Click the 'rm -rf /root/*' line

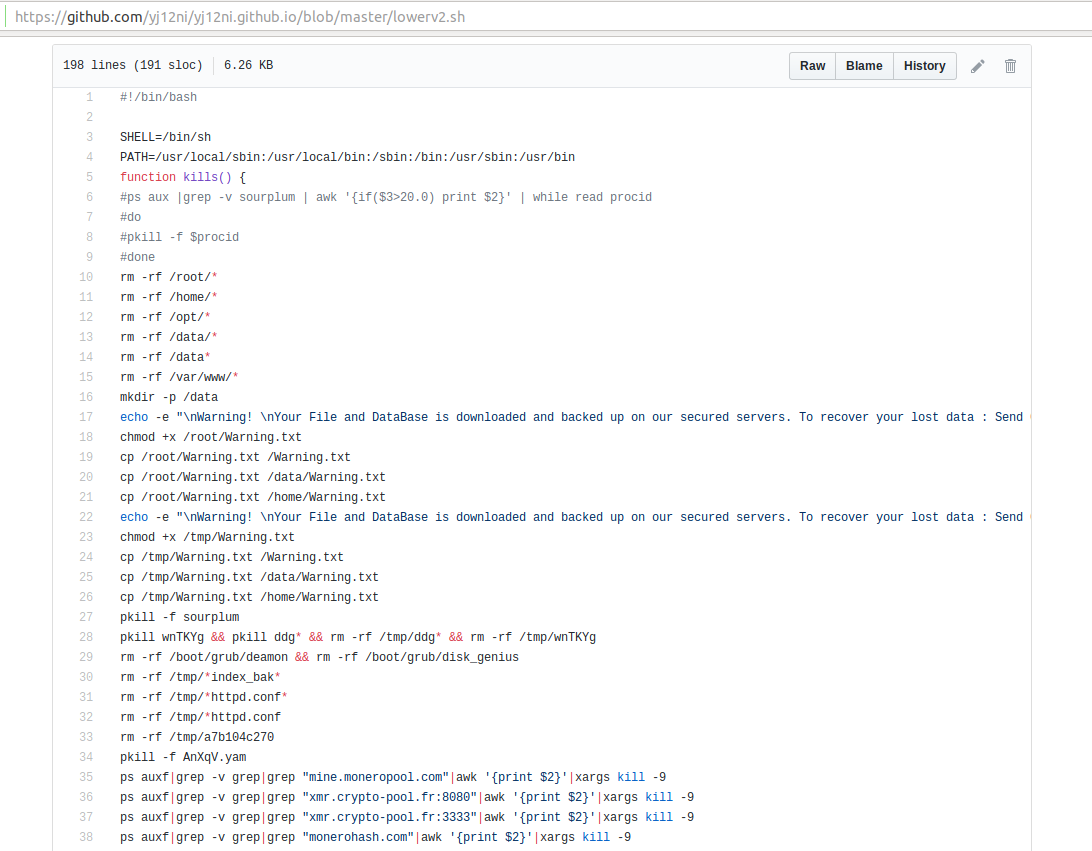169,277
